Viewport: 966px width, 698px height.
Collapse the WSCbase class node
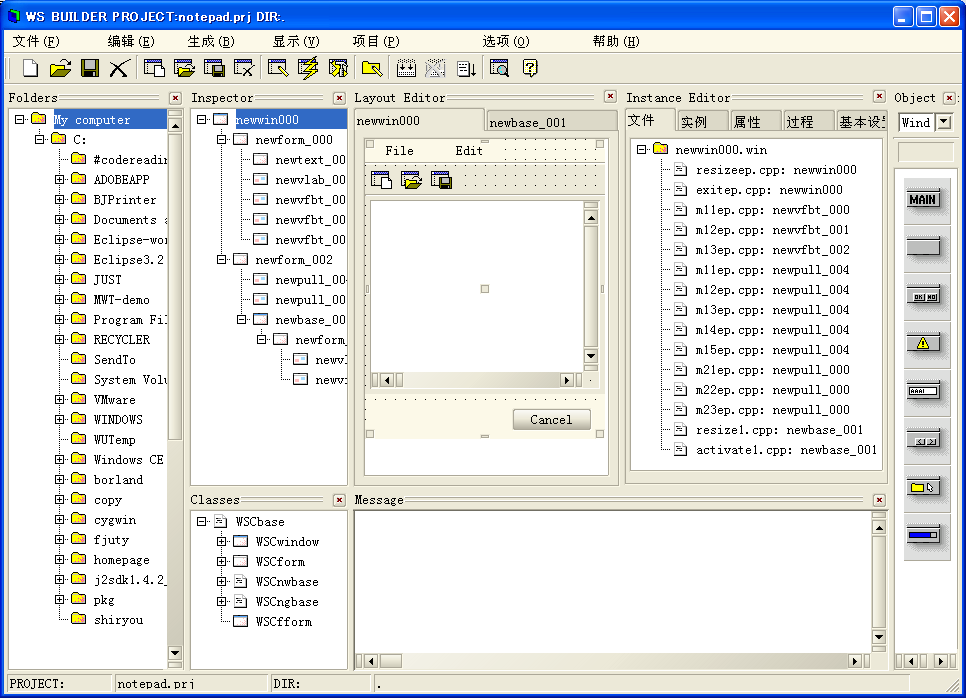tap(201, 521)
